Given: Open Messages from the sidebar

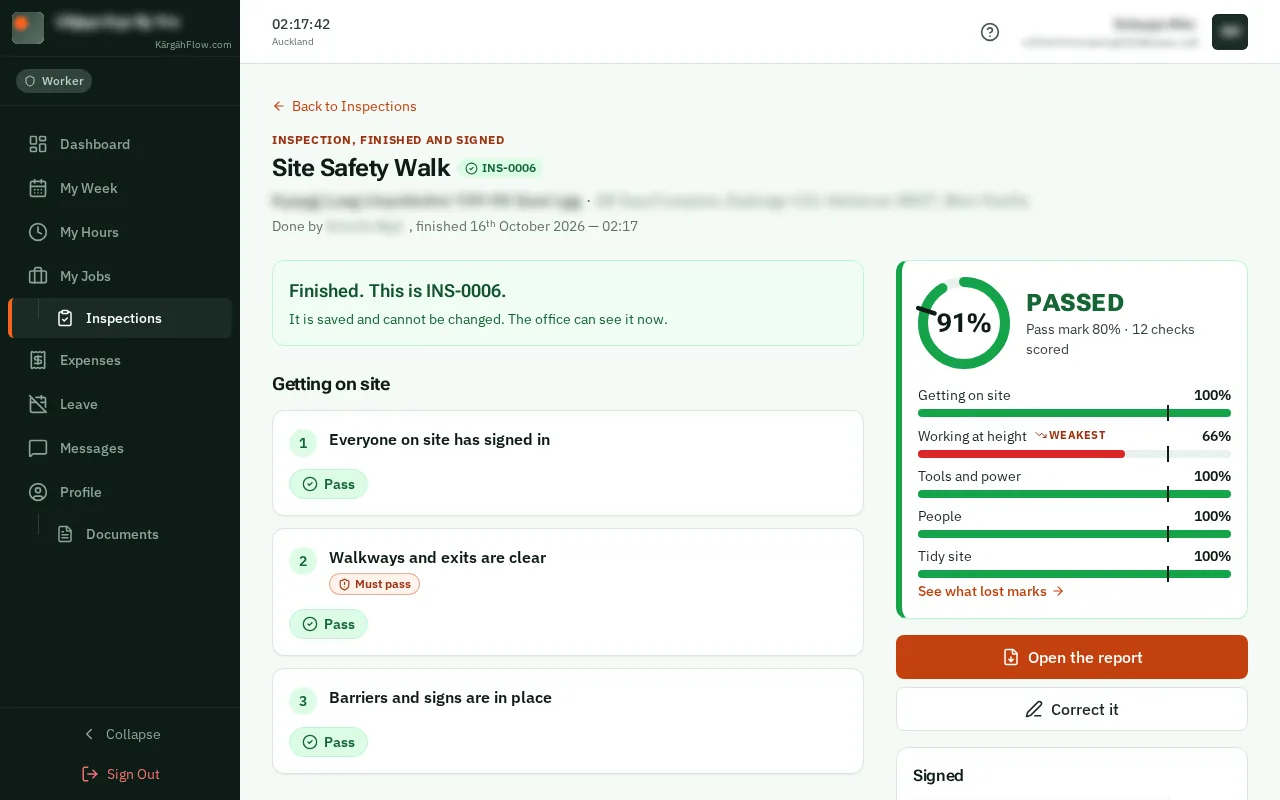Looking at the screenshot, I should [120, 448].
